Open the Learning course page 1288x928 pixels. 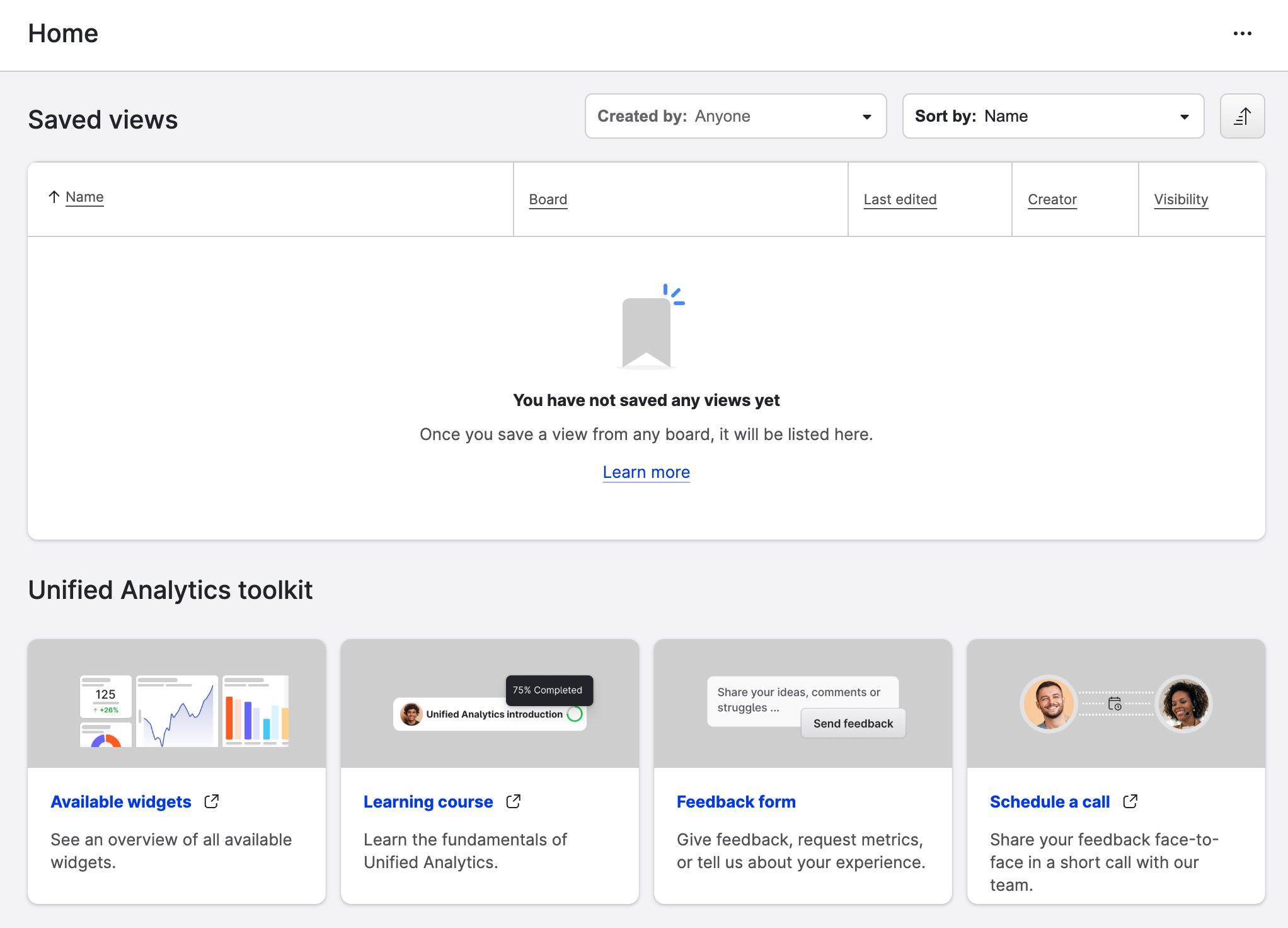click(x=428, y=801)
